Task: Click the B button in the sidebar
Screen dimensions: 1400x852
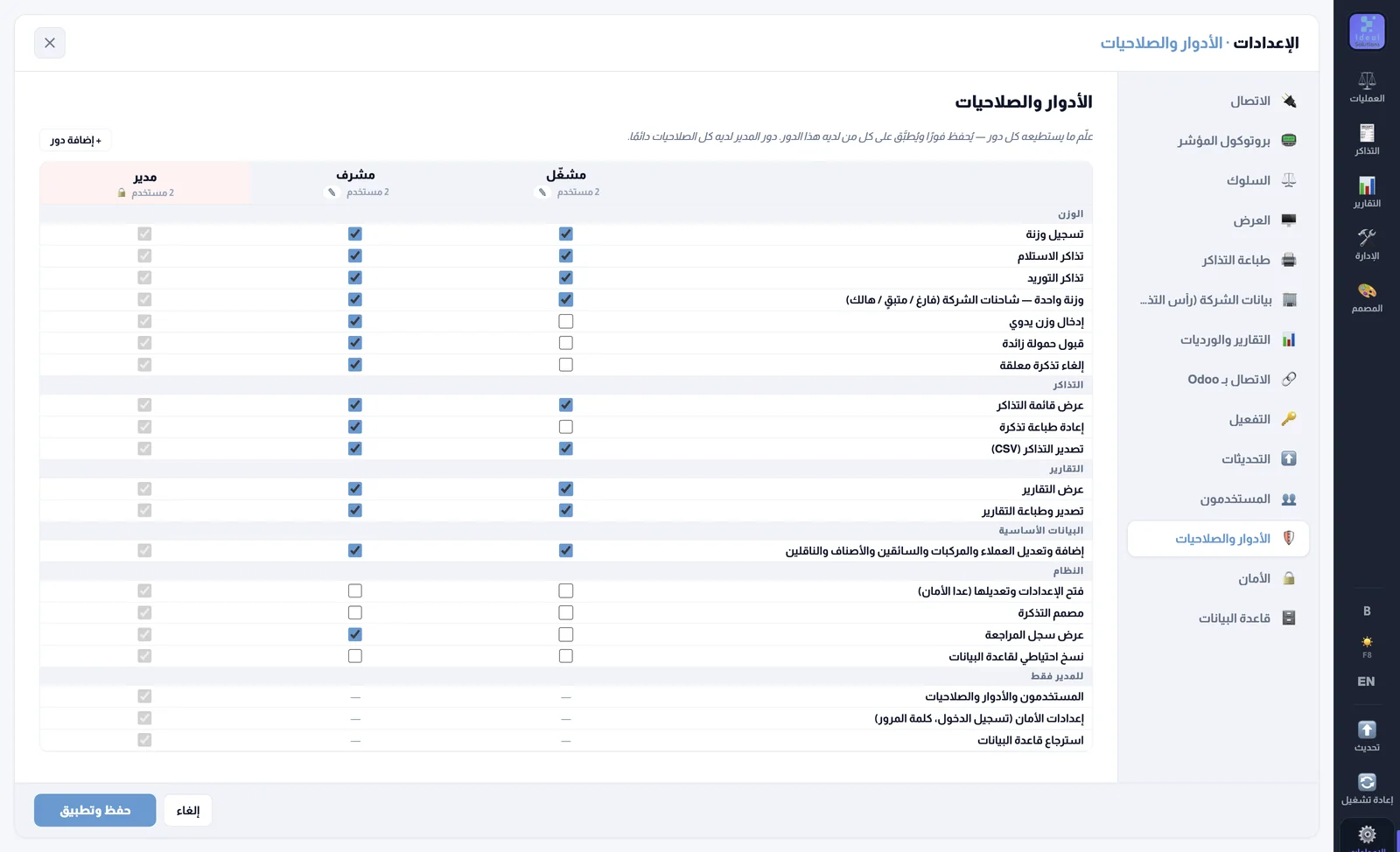Action: pyautogui.click(x=1367, y=611)
